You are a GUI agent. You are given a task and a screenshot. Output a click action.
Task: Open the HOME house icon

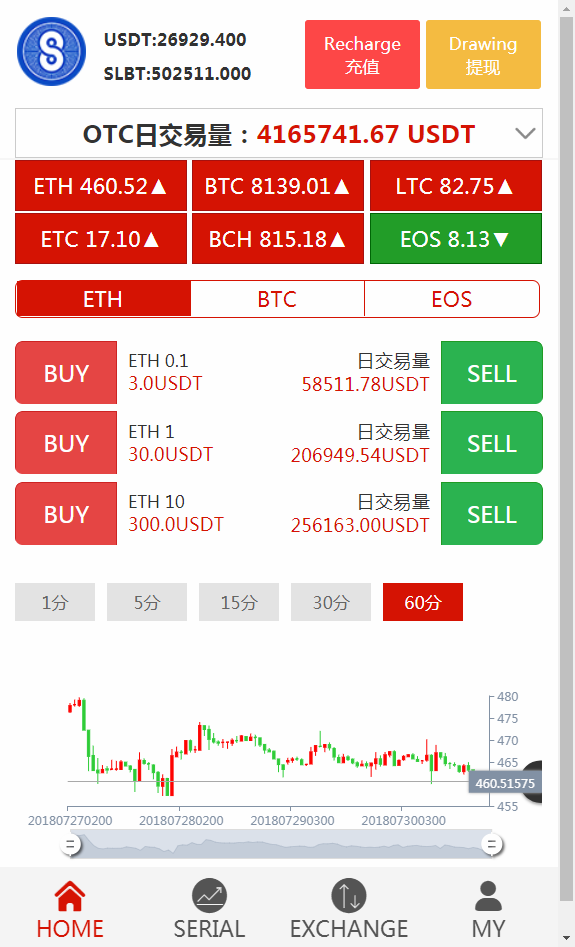point(70,896)
